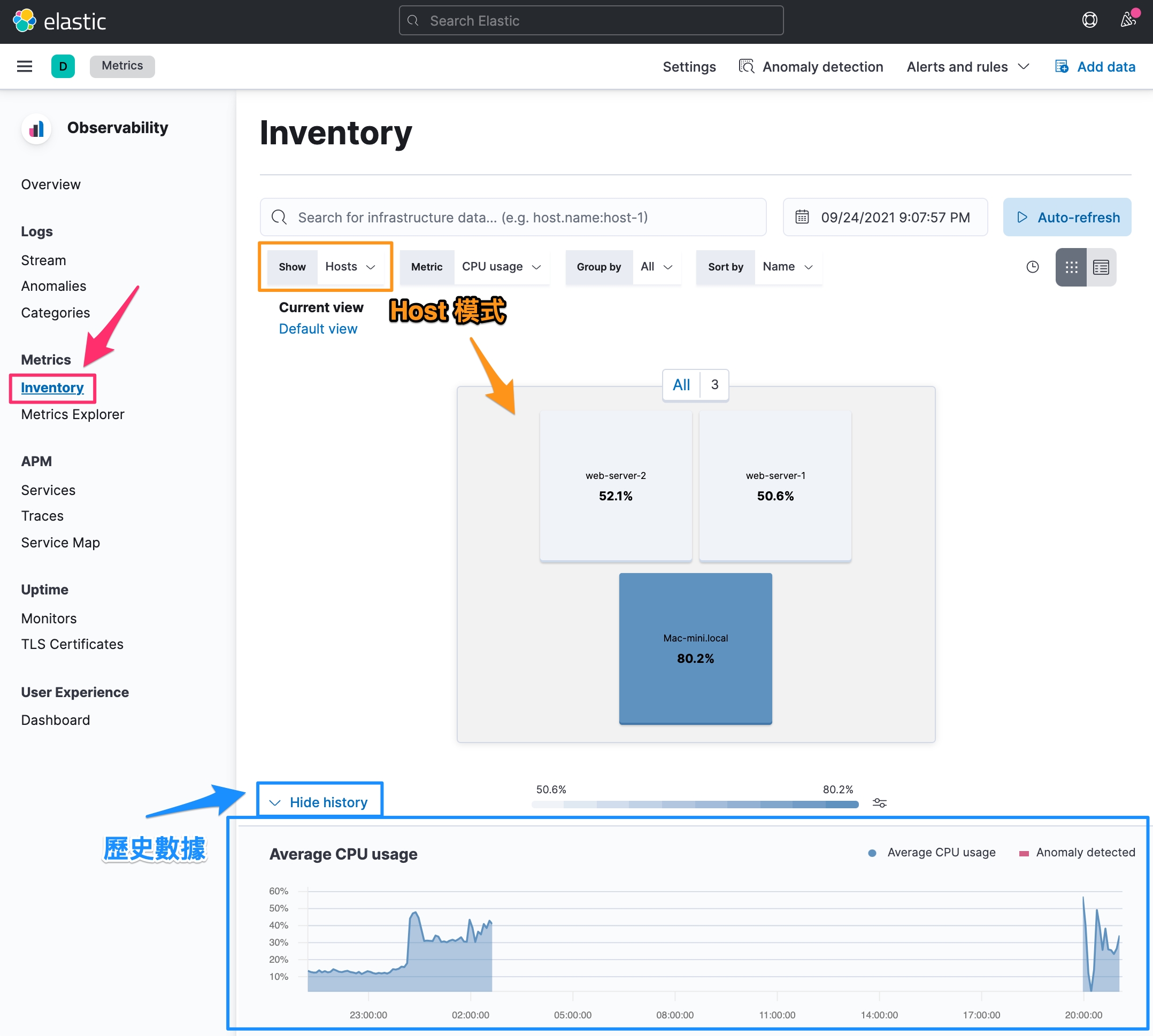Click the calendar icon in date picker
Viewport: 1153px width, 1036px height.
802,218
